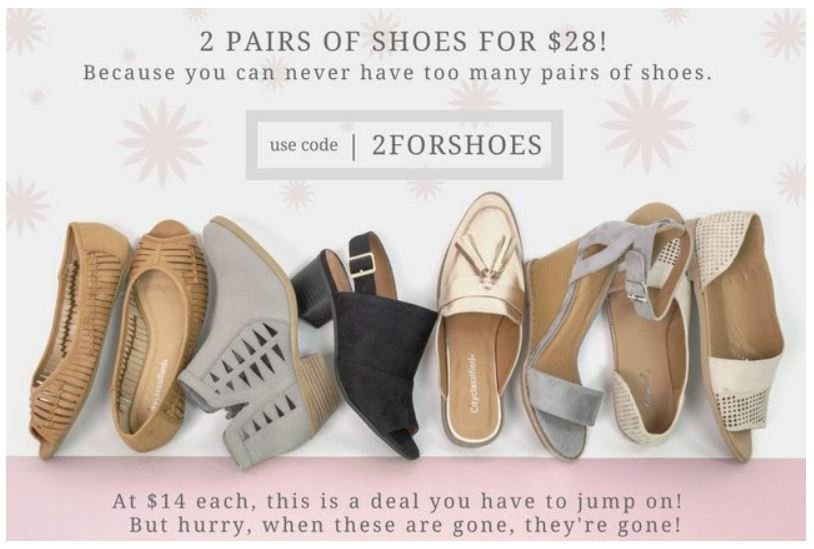Click the pink banner at bottom of ad
This screenshot has width=814, height=549.
[407, 499]
